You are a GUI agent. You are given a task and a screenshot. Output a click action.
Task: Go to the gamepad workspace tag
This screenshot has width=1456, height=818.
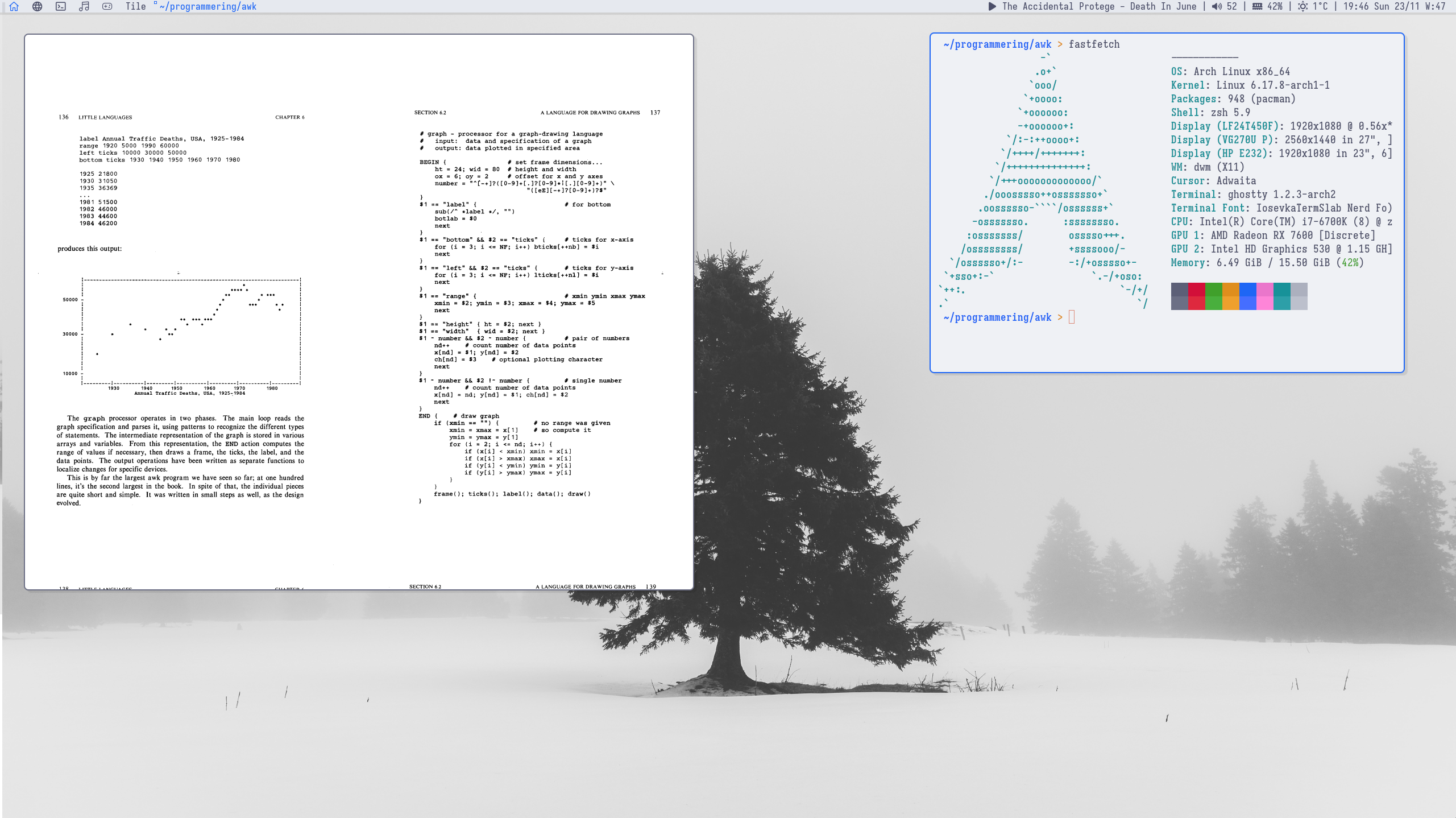point(107,6)
